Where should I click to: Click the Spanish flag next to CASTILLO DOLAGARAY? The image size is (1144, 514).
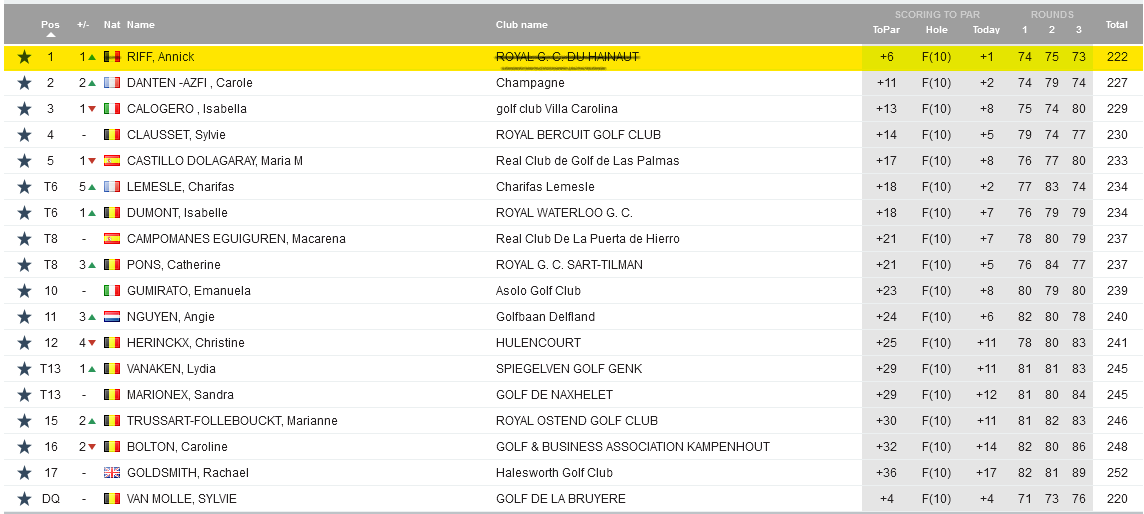point(112,161)
